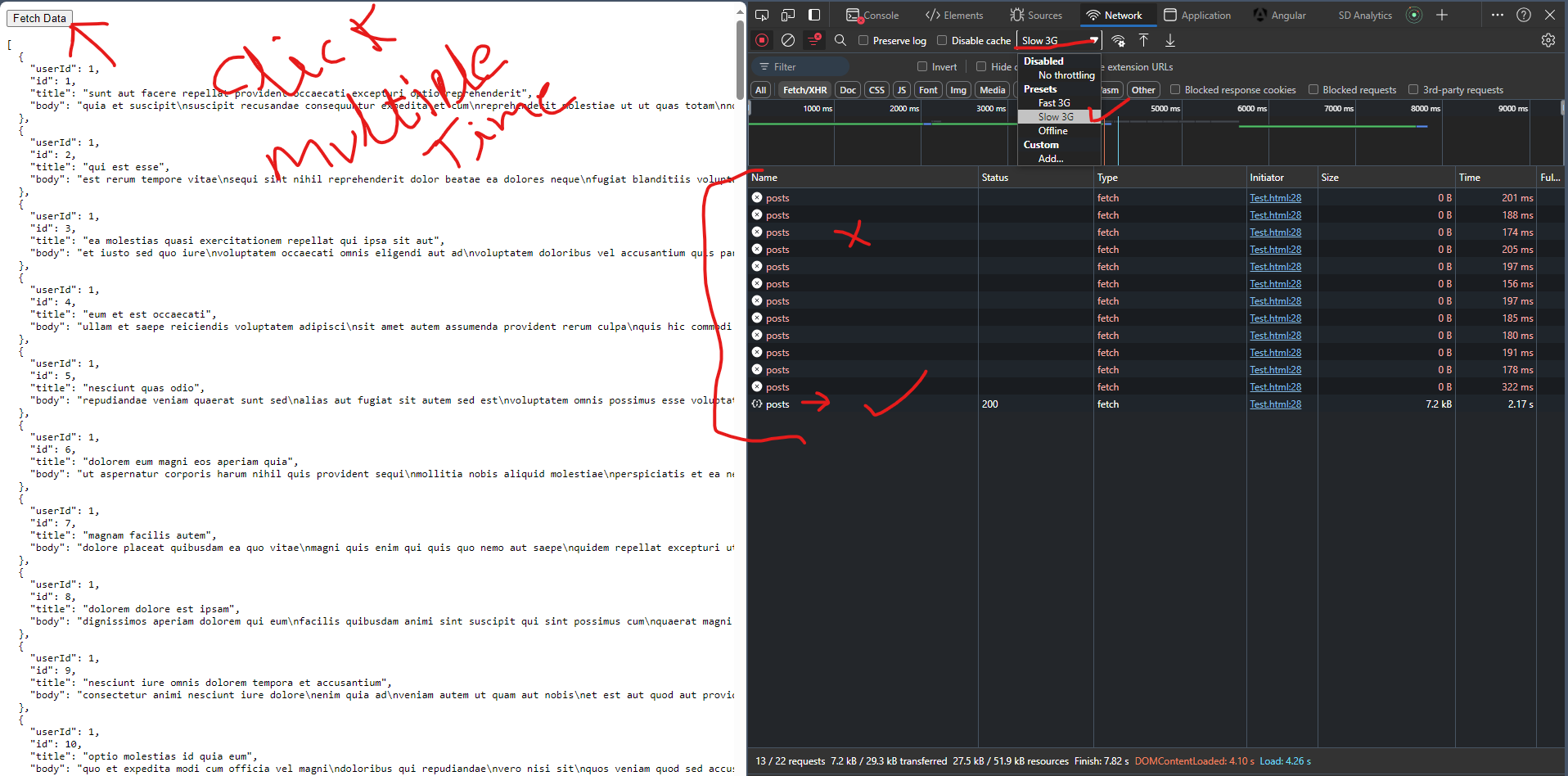The width and height of the screenshot is (1568, 776).
Task: Sort by the Time column header
Action: 1496,178
